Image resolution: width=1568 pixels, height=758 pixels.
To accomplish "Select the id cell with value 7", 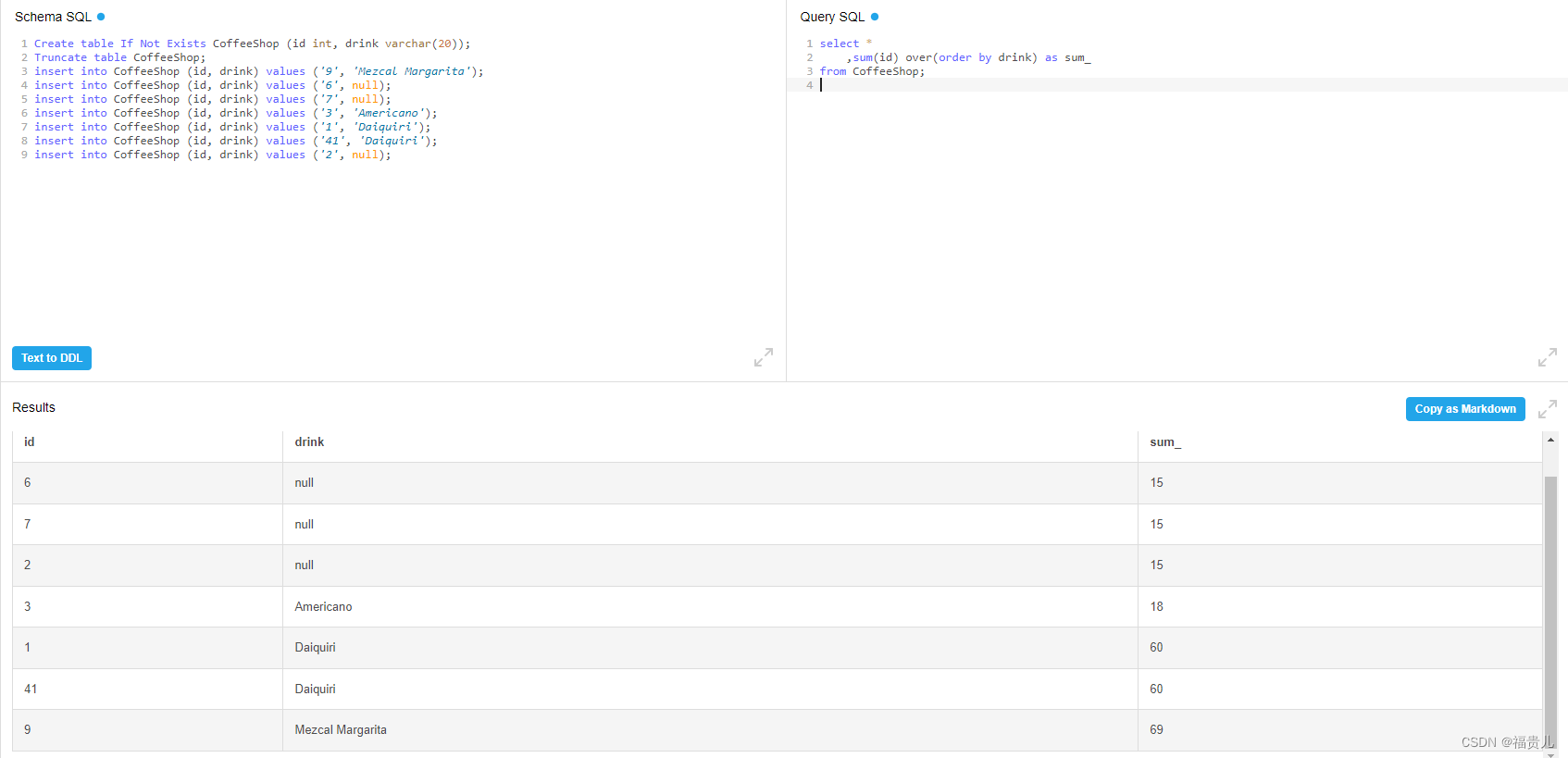I will 147,524.
